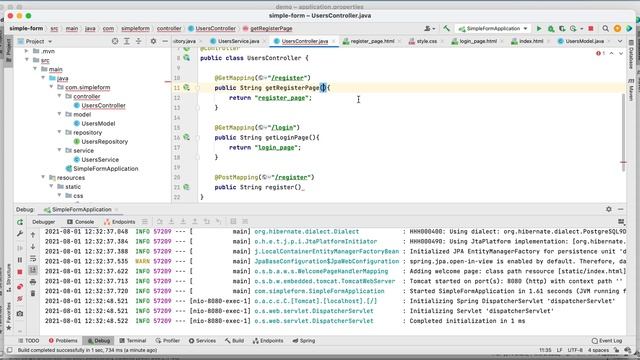Collapse the src folder in tree
640x360 pixels.
[x=27, y=60]
